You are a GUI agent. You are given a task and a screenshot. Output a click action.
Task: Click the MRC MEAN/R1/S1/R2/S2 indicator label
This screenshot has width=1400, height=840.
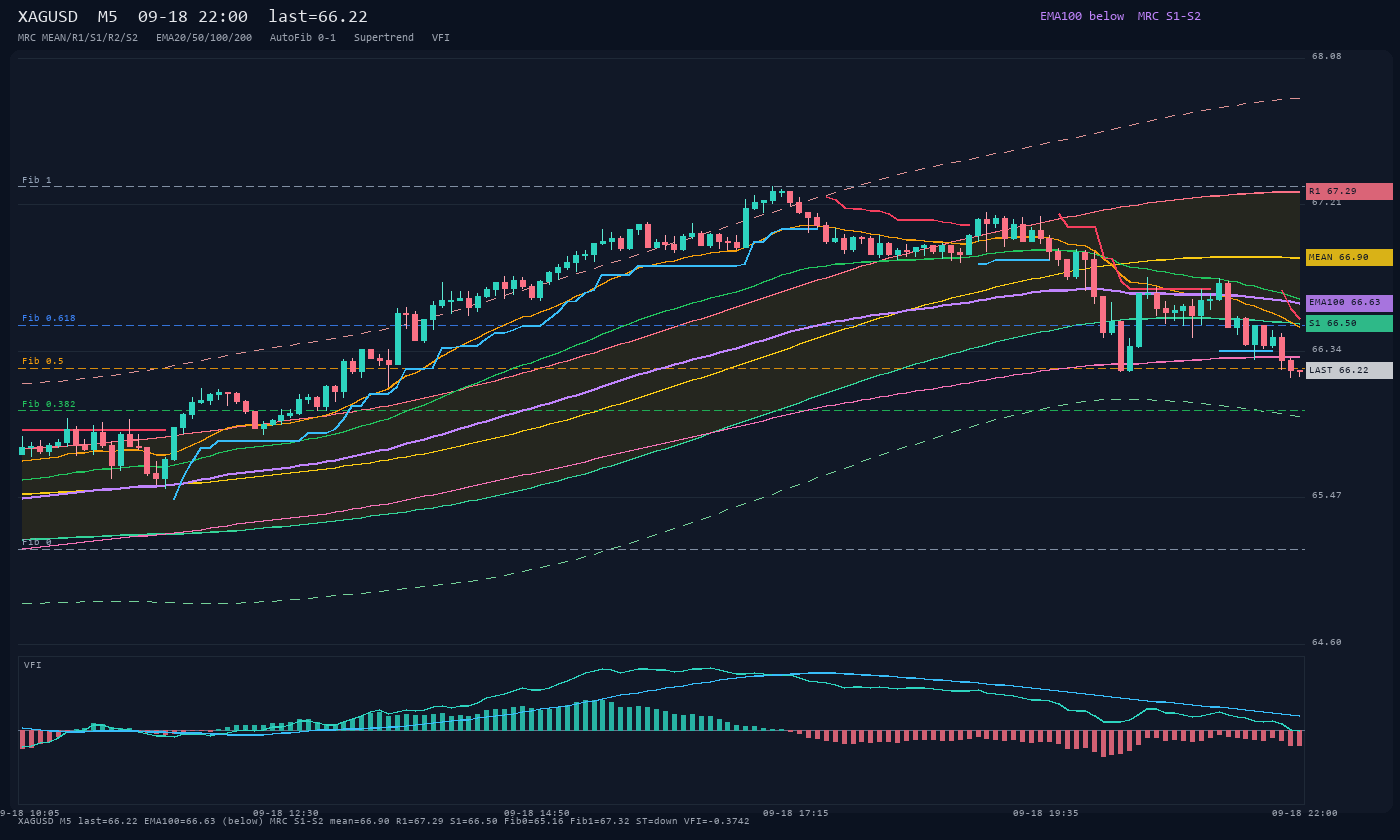click(78, 37)
